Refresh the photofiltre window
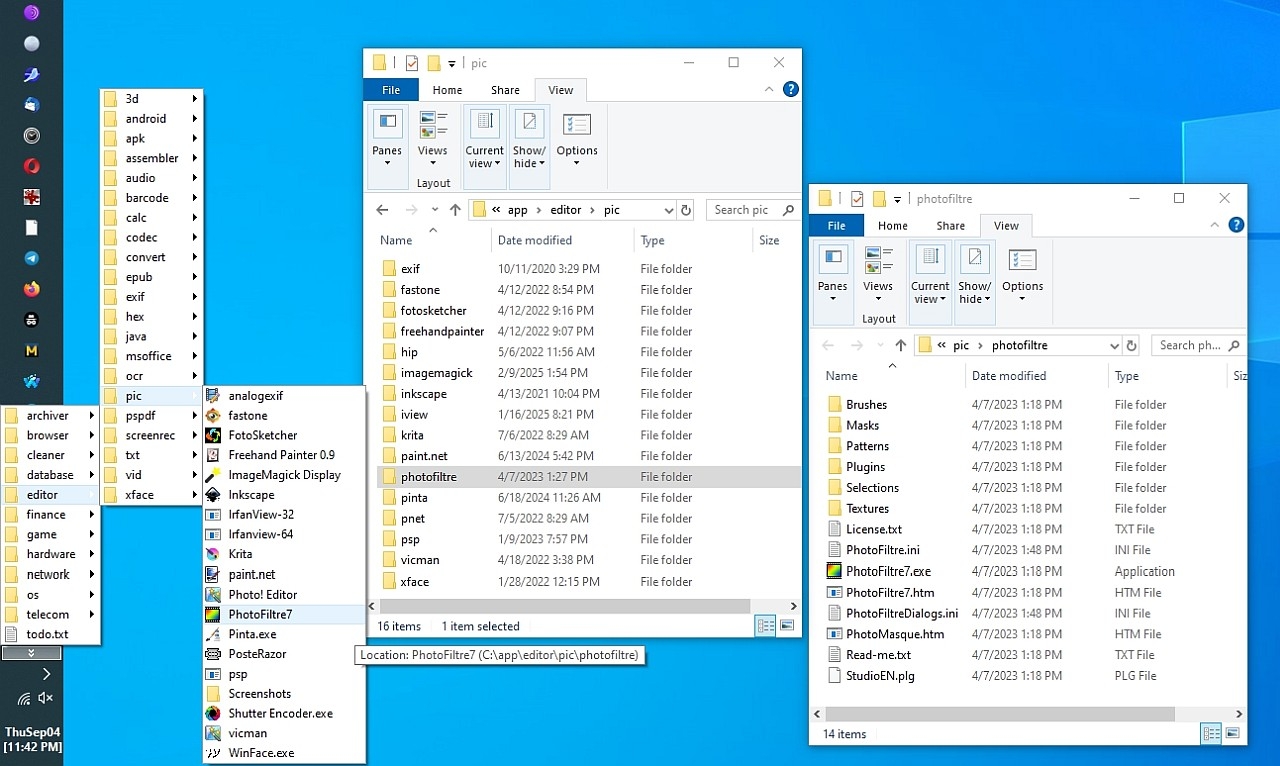This screenshot has height=766, width=1280. (1131, 345)
